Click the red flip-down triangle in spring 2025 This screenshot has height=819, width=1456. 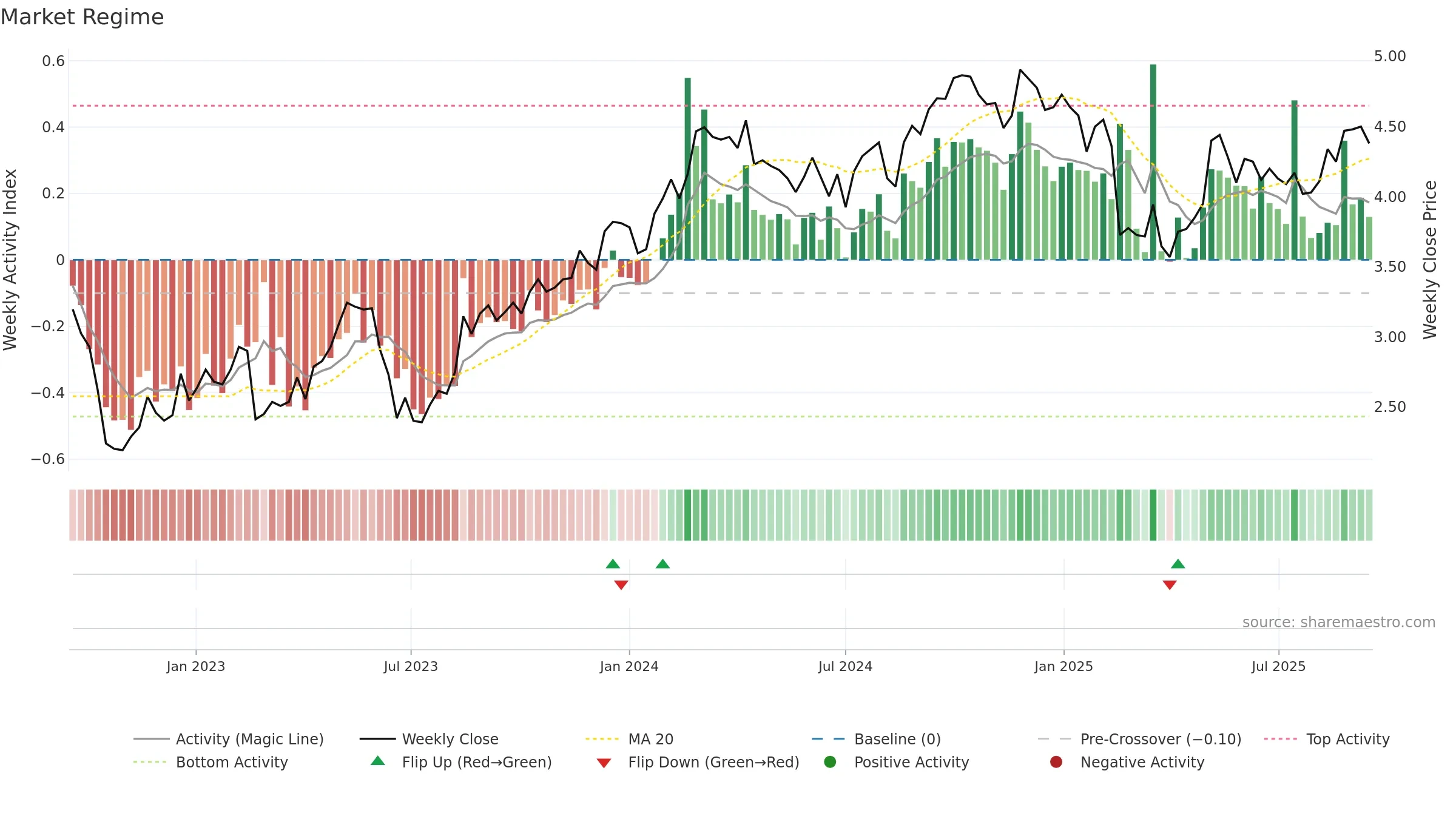click(x=1170, y=585)
